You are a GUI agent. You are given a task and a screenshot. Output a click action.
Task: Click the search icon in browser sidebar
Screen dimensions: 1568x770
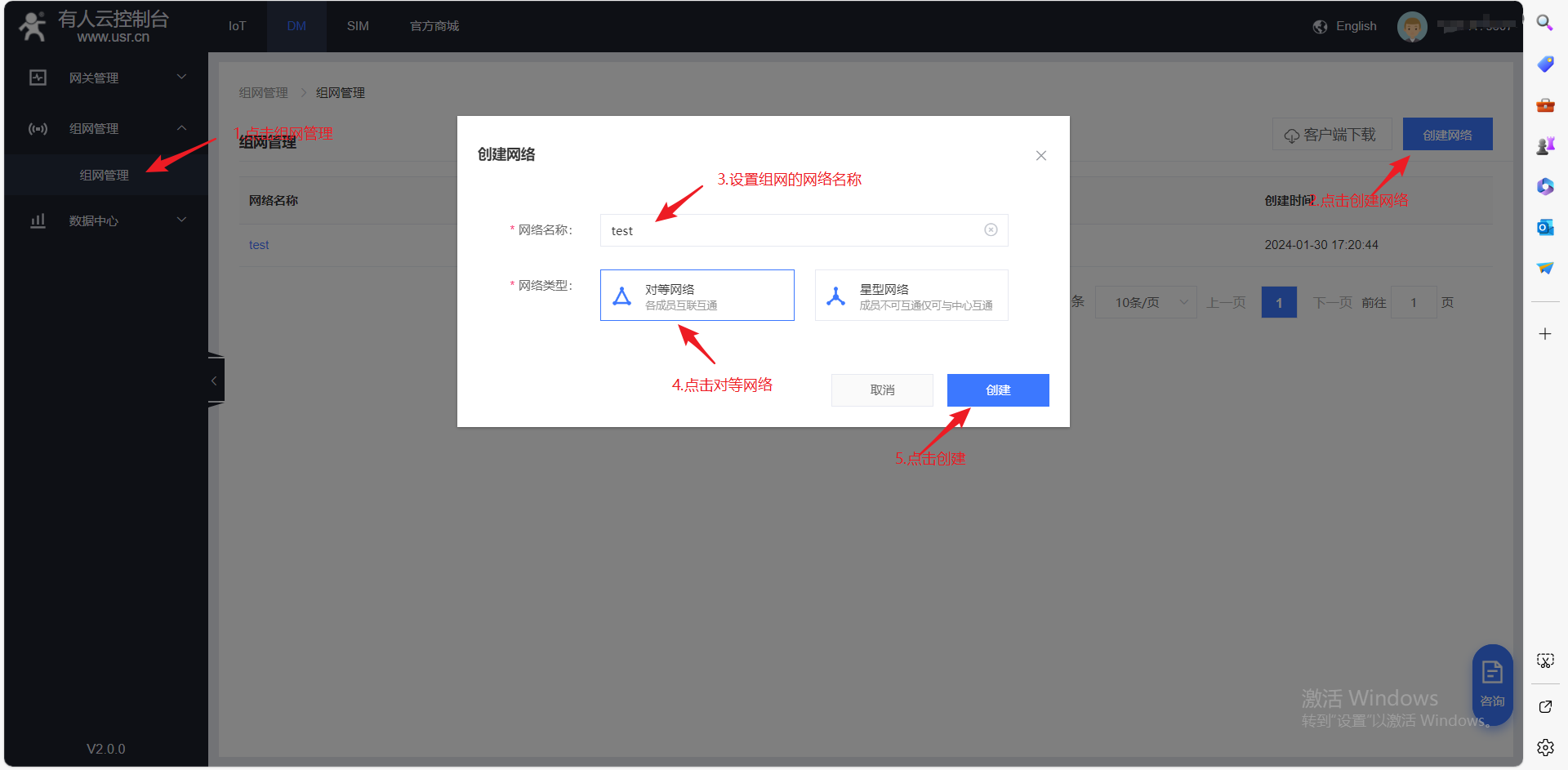pos(1544,23)
